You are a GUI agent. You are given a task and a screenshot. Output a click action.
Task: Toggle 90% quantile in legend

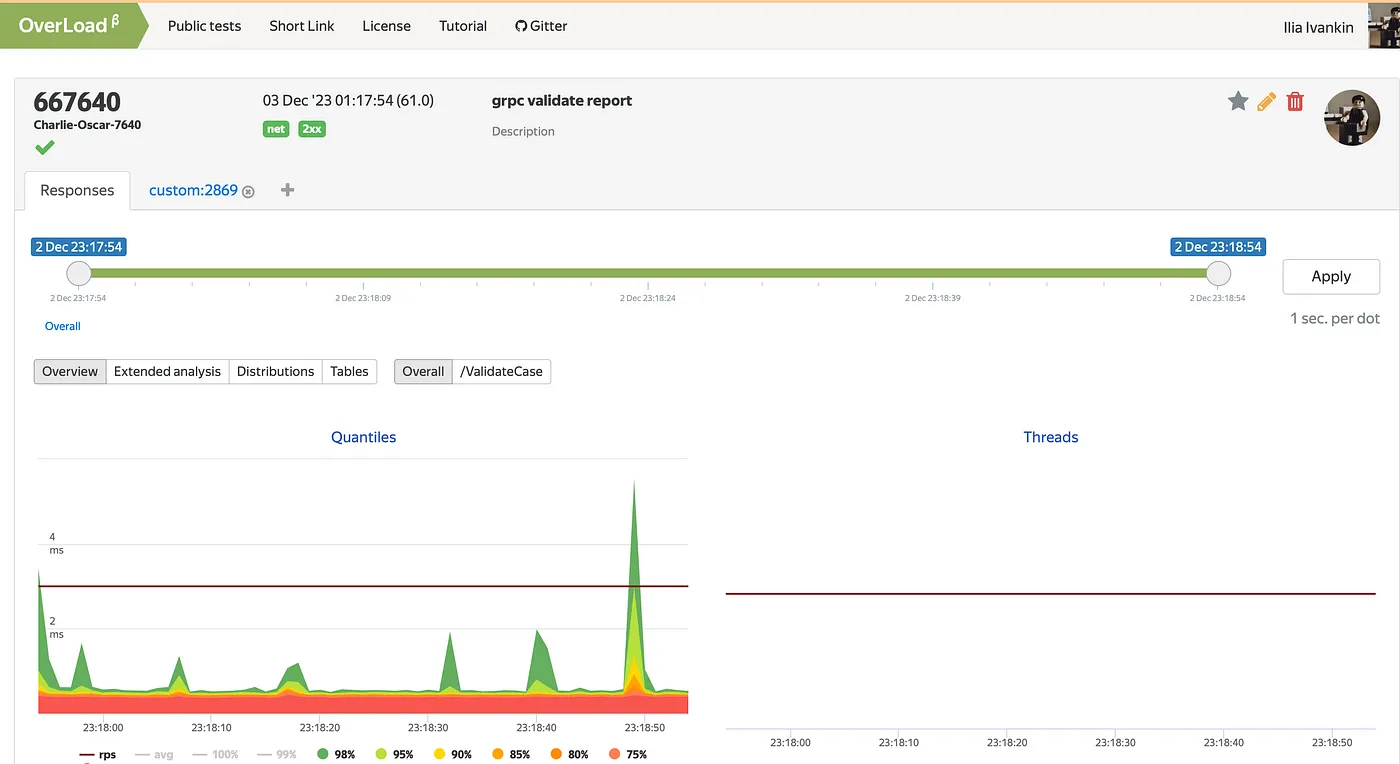coord(452,754)
